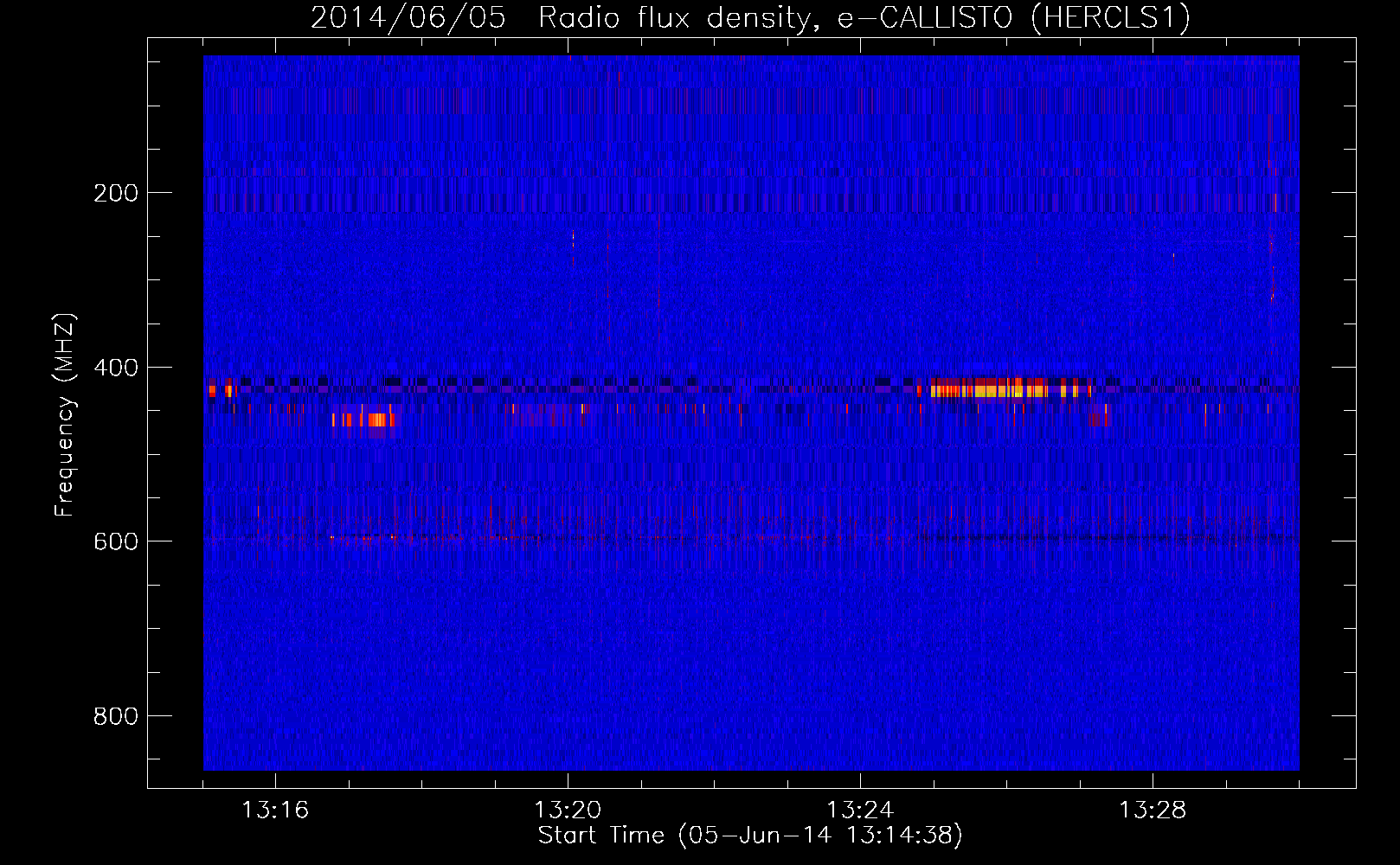Select the 800 frequency axis label
The width and height of the screenshot is (1400, 865).
pyautogui.click(x=116, y=716)
